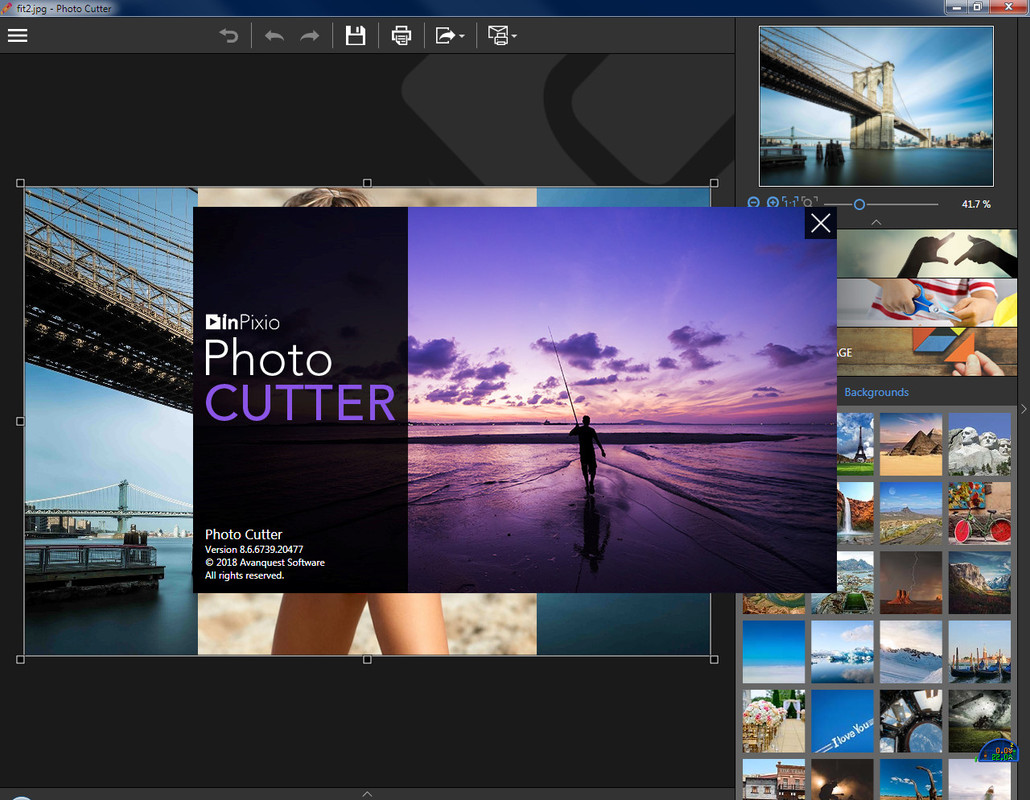This screenshot has width=1030, height=800.
Task: Zoom in with the plus magnifier icon
Action: [x=772, y=203]
